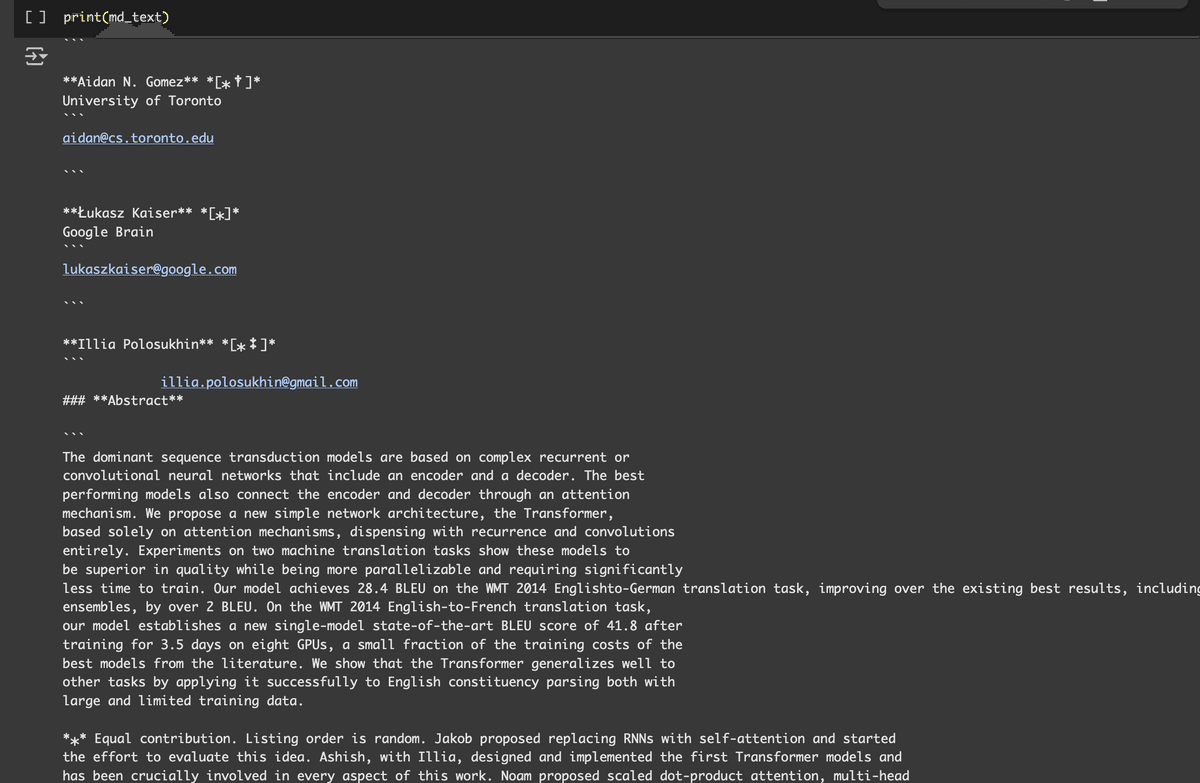The height and width of the screenshot is (783, 1200).
Task: Click the Google Brain affiliation text
Action: [x=107, y=231]
